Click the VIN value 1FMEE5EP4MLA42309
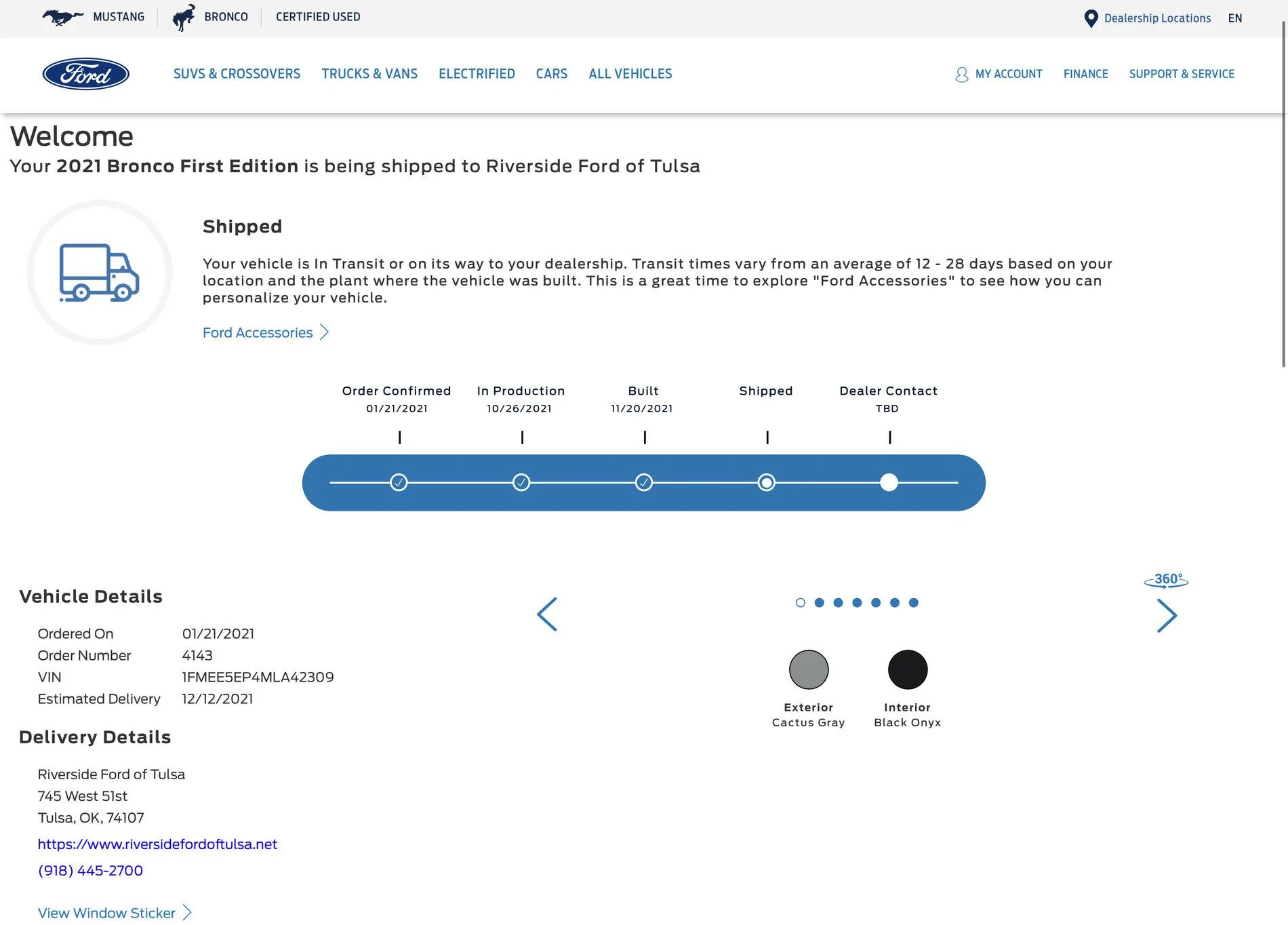This screenshot has height=925, width=1288. (x=258, y=677)
